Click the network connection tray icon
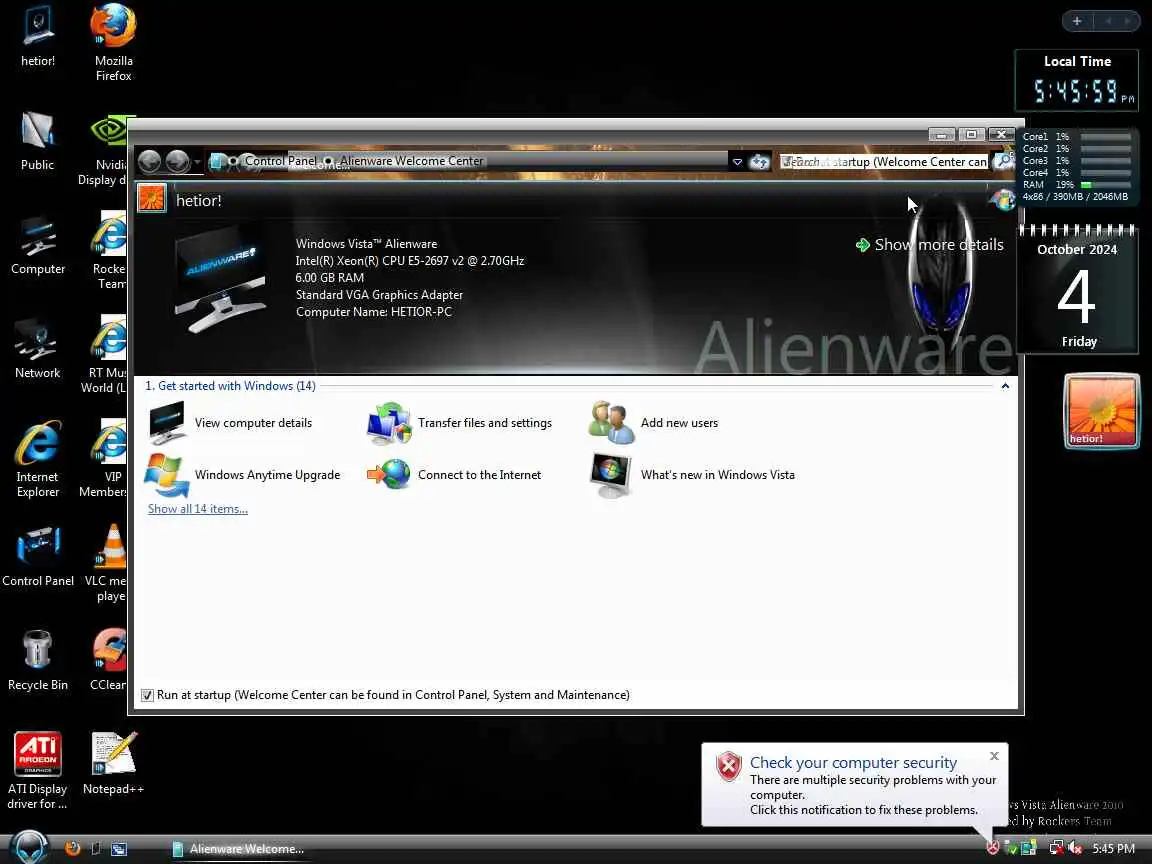Screen dimensions: 1152x864 pos(1056,849)
